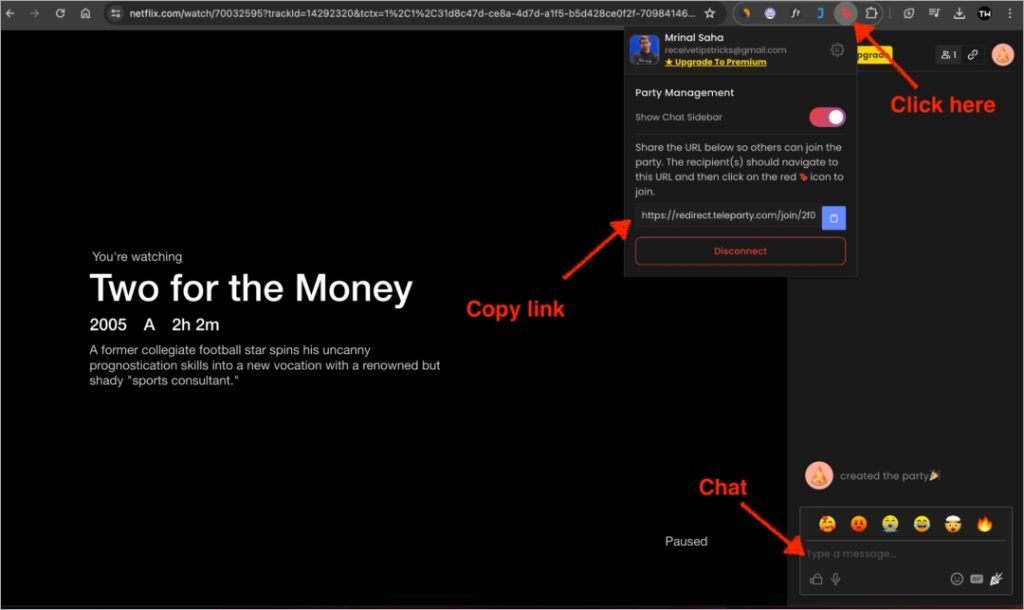Open the GIF picker icon
This screenshot has height=610, width=1024.
pos(977,579)
